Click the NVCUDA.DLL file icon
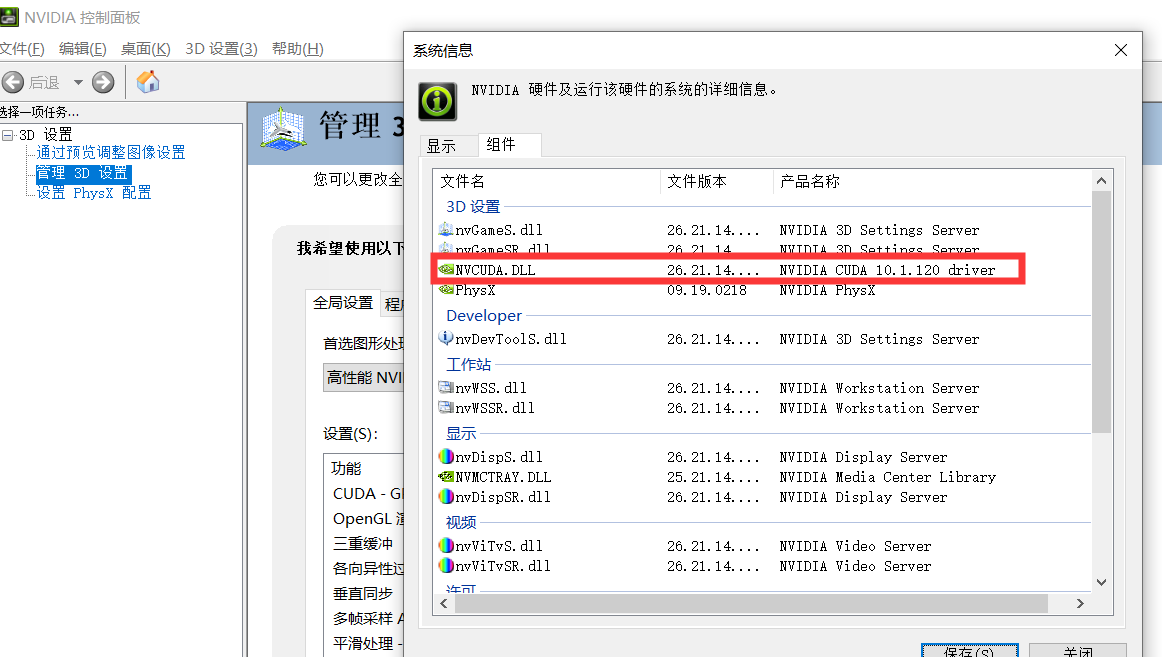 point(447,269)
